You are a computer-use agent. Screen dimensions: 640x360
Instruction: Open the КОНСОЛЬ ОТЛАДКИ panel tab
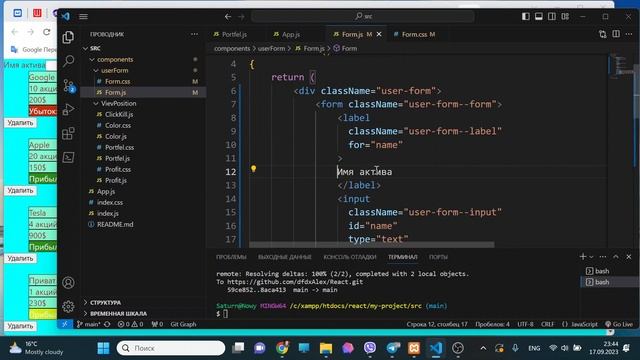350,257
